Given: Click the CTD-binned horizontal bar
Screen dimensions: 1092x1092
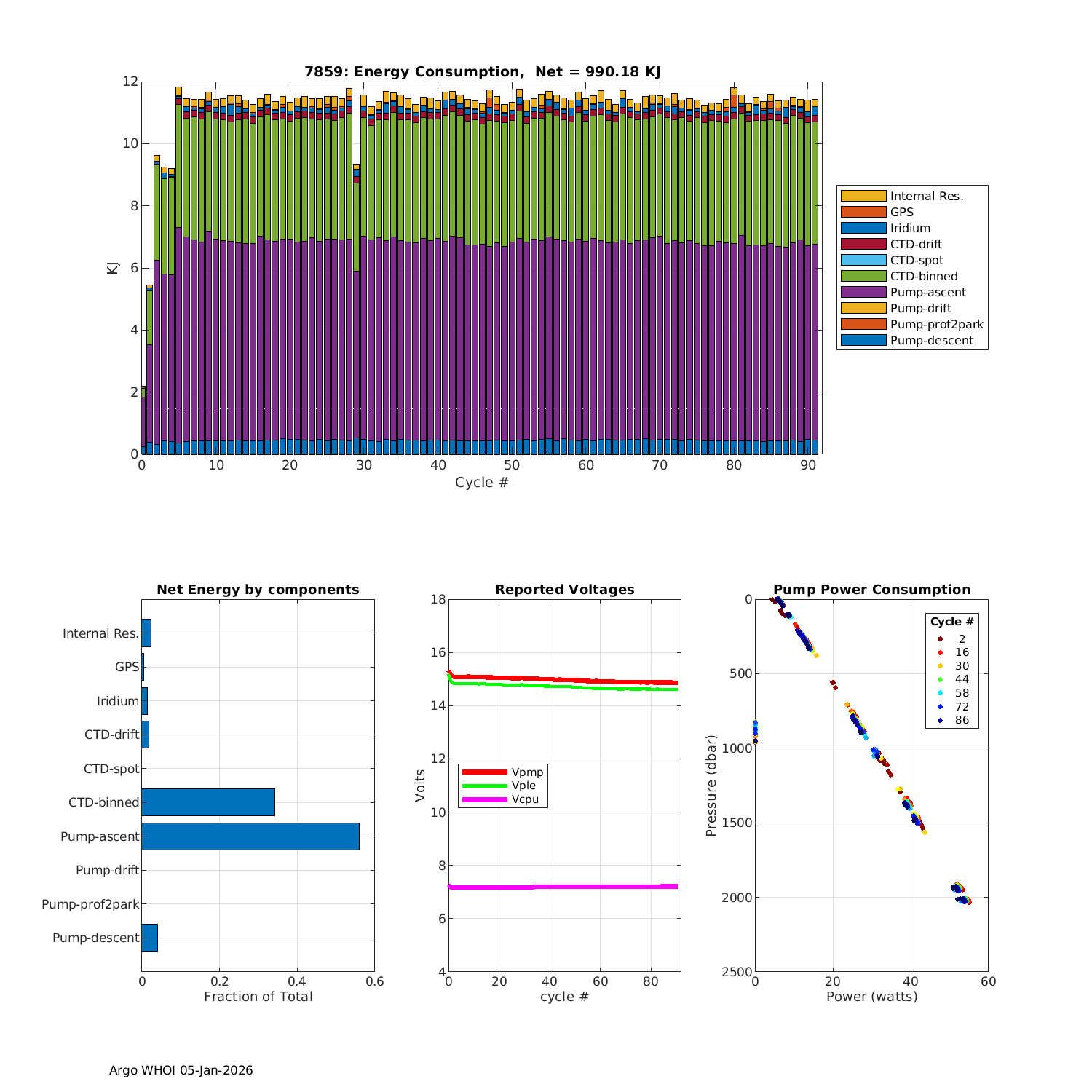Looking at the screenshot, I should point(208,802).
